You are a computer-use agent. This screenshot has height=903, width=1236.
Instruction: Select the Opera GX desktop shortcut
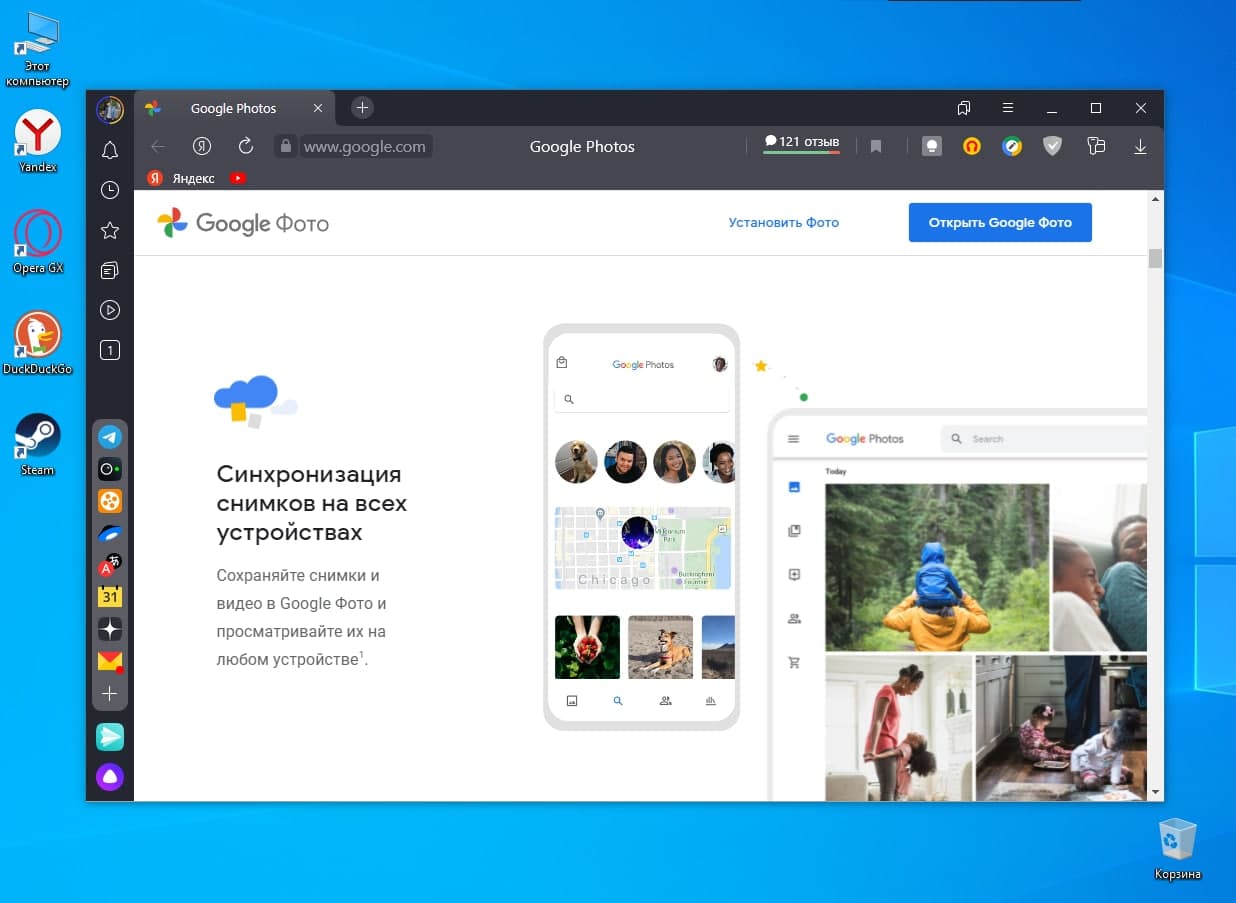(38, 242)
